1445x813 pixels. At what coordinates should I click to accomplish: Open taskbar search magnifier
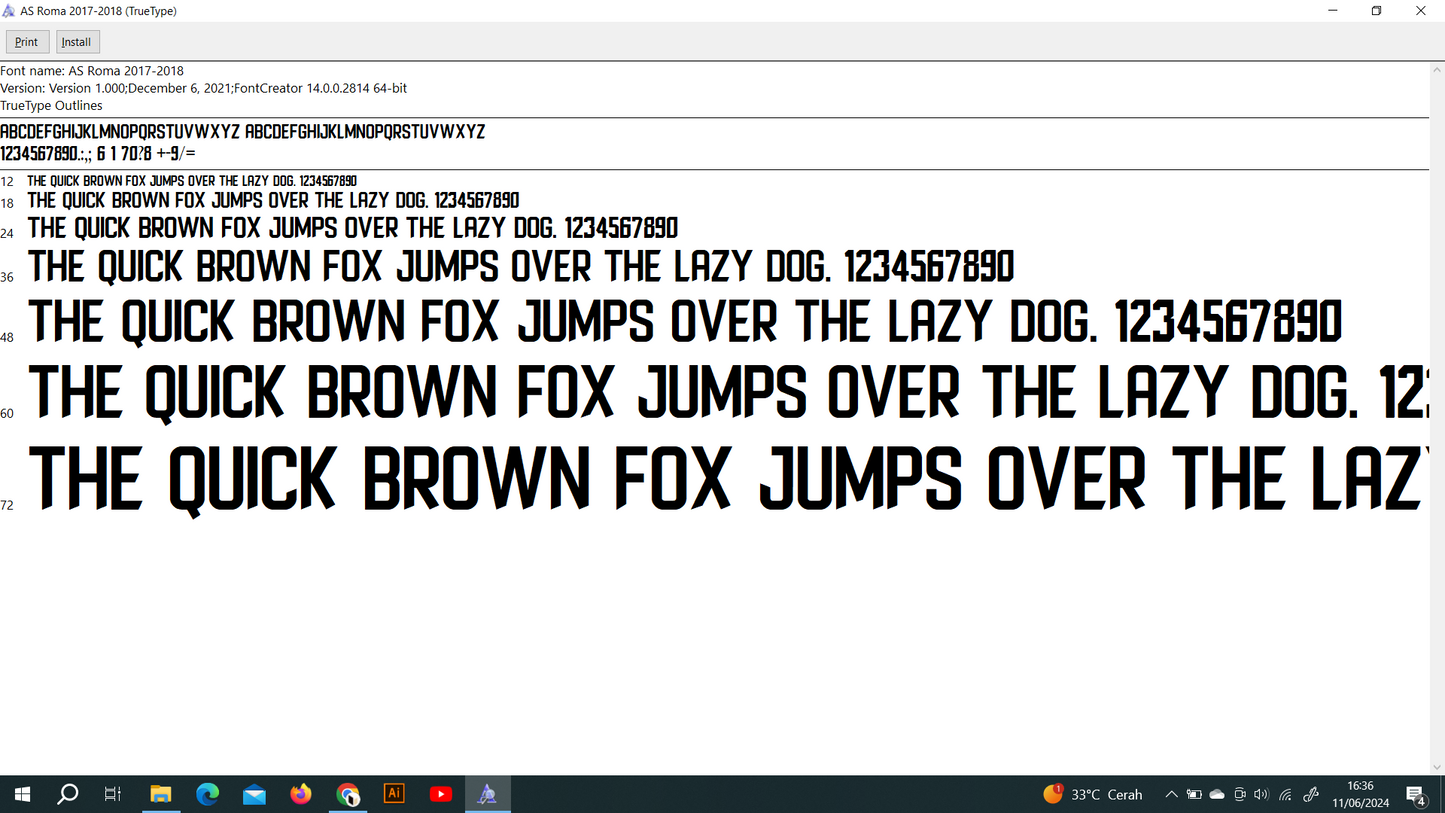point(68,794)
